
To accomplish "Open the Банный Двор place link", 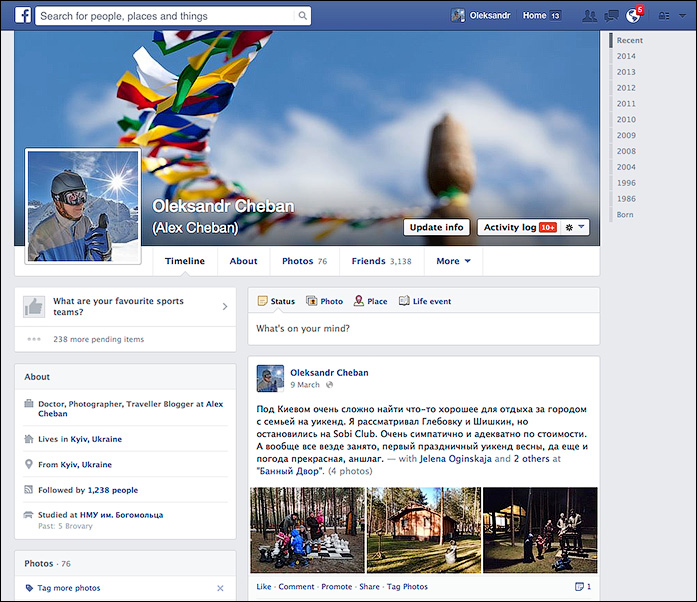I will point(290,471).
